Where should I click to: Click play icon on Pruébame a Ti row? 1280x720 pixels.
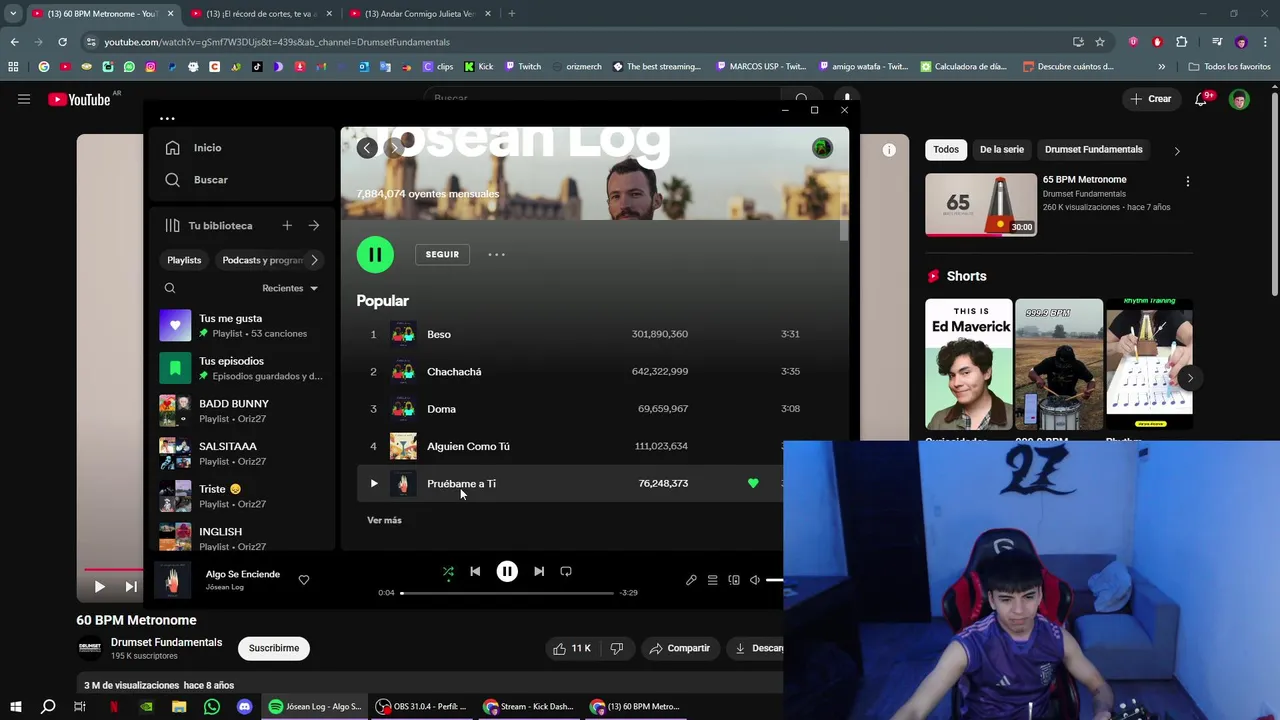(x=374, y=484)
